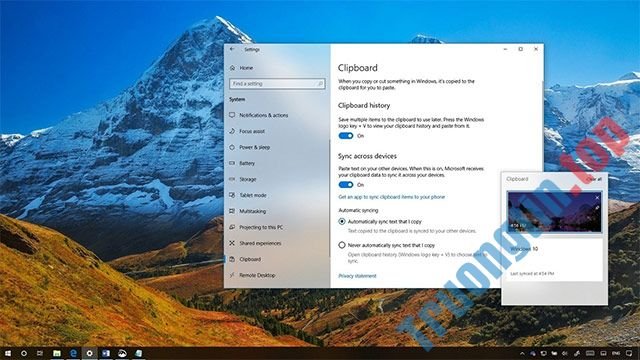Image resolution: width=640 pixels, height=360 pixels.
Task: Focus the Find a setting search box
Action: pyautogui.click(x=277, y=84)
